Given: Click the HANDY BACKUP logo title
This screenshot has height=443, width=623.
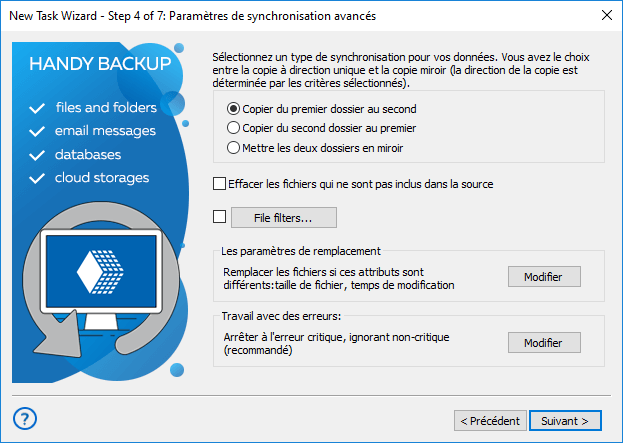Looking at the screenshot, I should point(100,65).
